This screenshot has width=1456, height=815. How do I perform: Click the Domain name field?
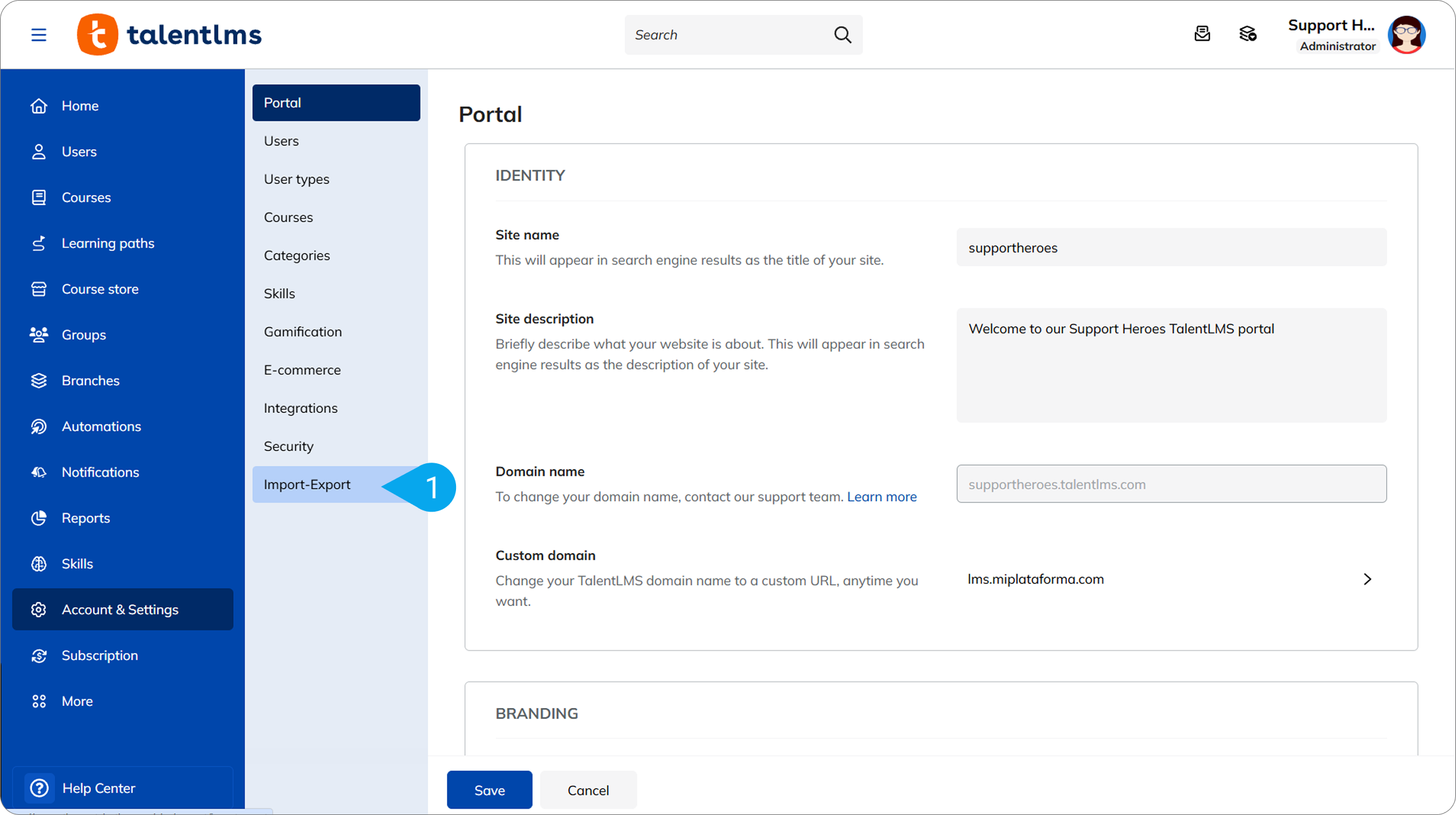click(x=1171, y=484)
